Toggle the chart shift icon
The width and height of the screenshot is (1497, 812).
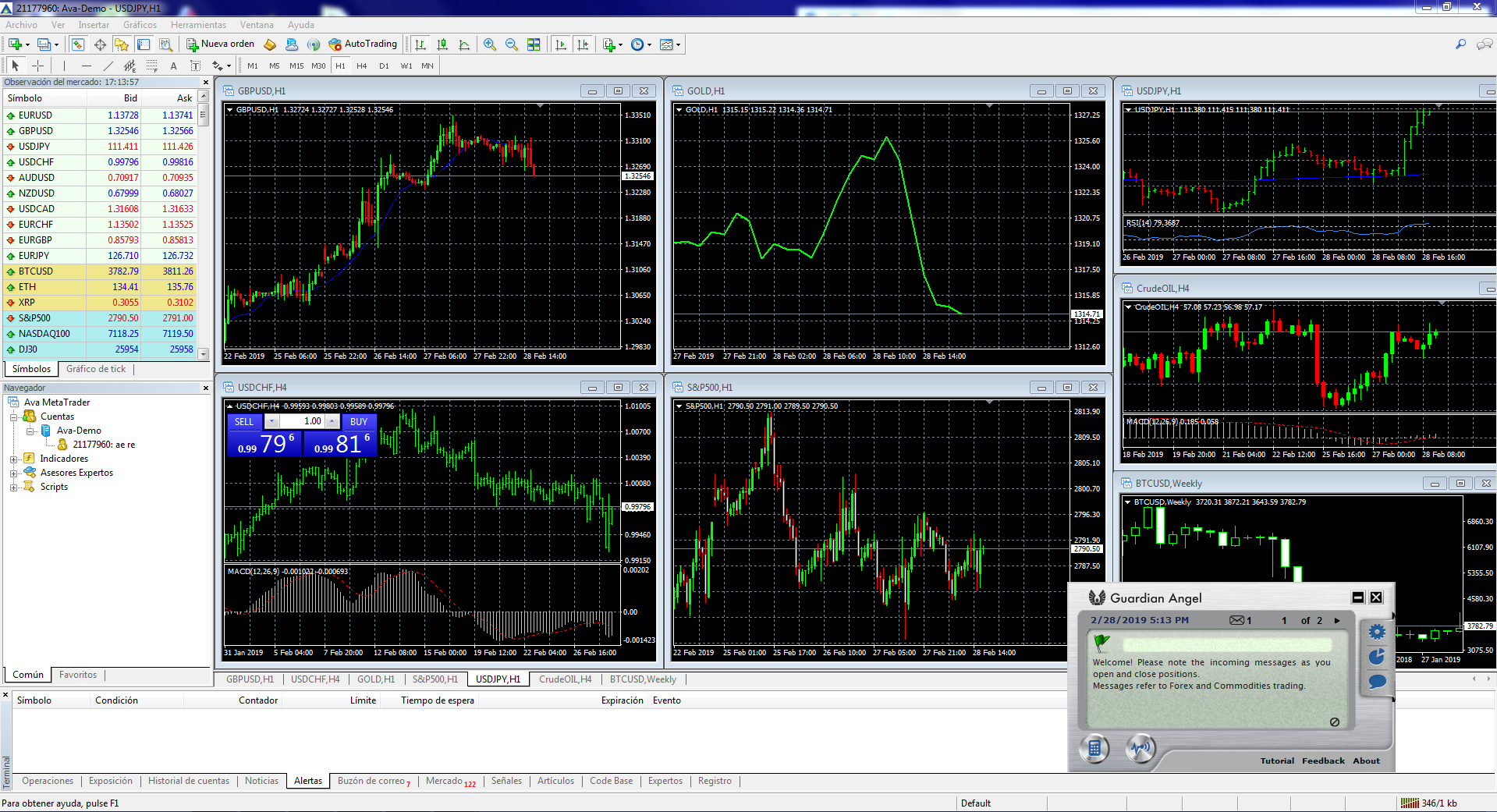[583, 44]
